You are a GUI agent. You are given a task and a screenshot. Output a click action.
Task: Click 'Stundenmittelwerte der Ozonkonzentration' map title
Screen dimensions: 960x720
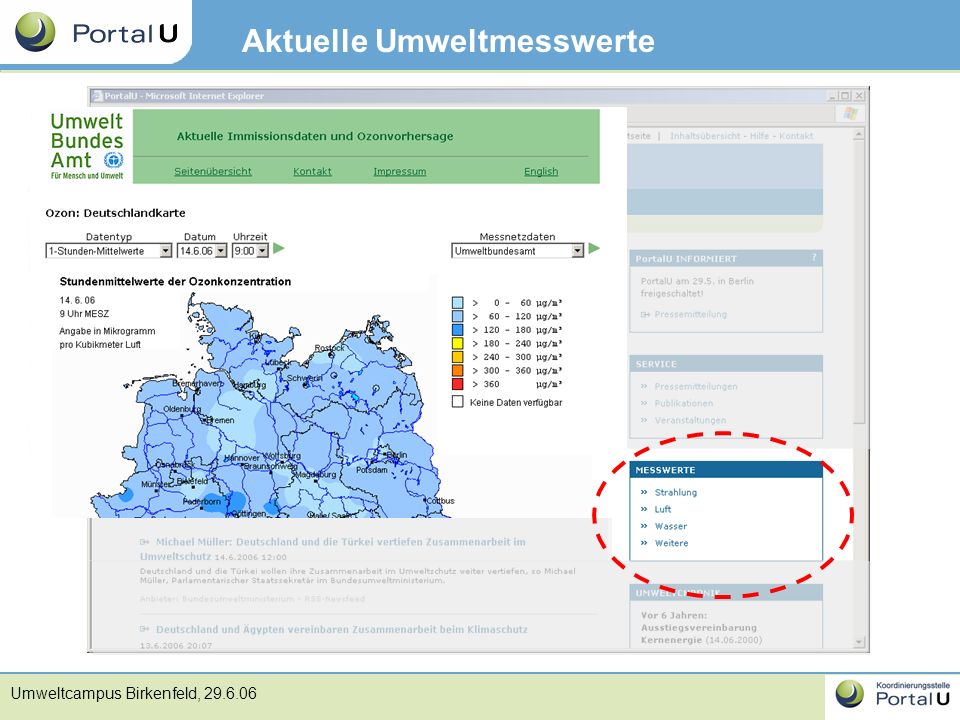(x=175, y=282)
